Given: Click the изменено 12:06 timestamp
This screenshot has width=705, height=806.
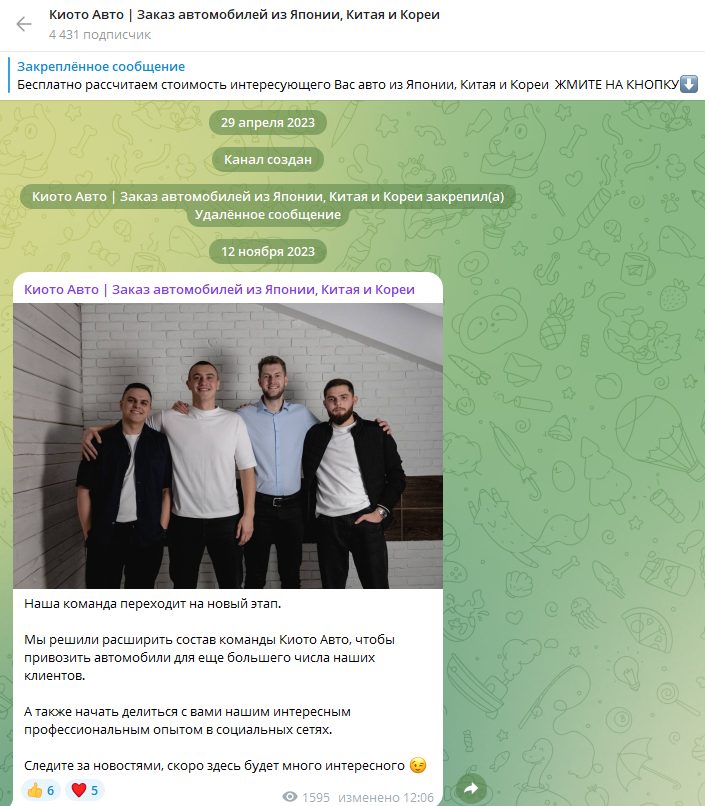Looking at the screenshot, I should click(385, 797).
